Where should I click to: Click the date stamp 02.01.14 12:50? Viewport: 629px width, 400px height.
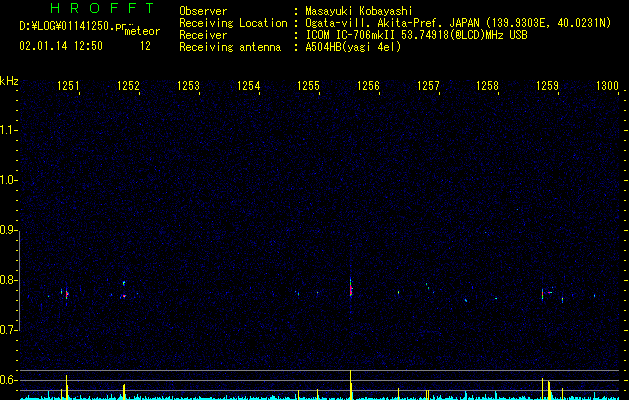coord(61,46)
